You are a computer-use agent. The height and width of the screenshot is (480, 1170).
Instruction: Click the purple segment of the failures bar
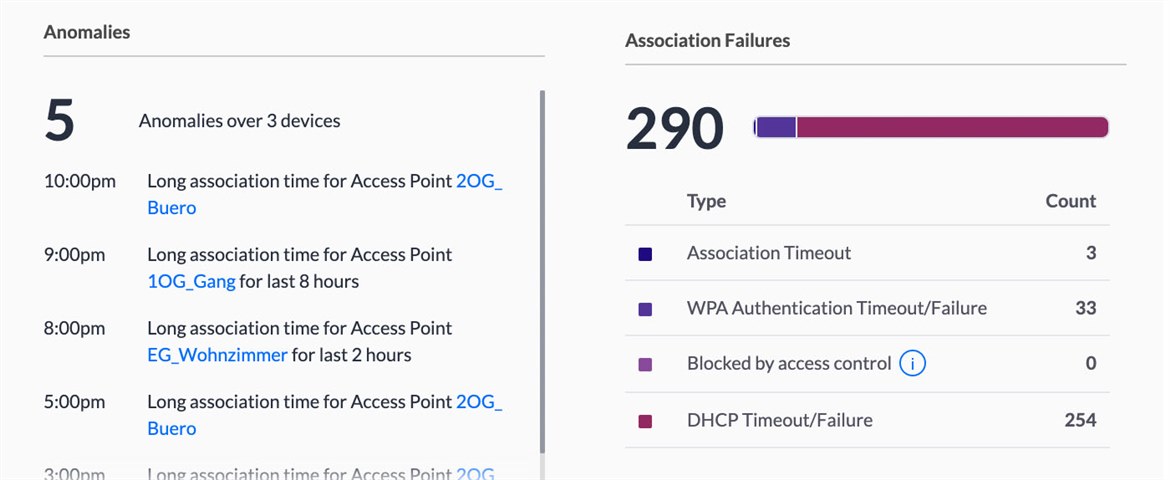(x=776, y=127)
